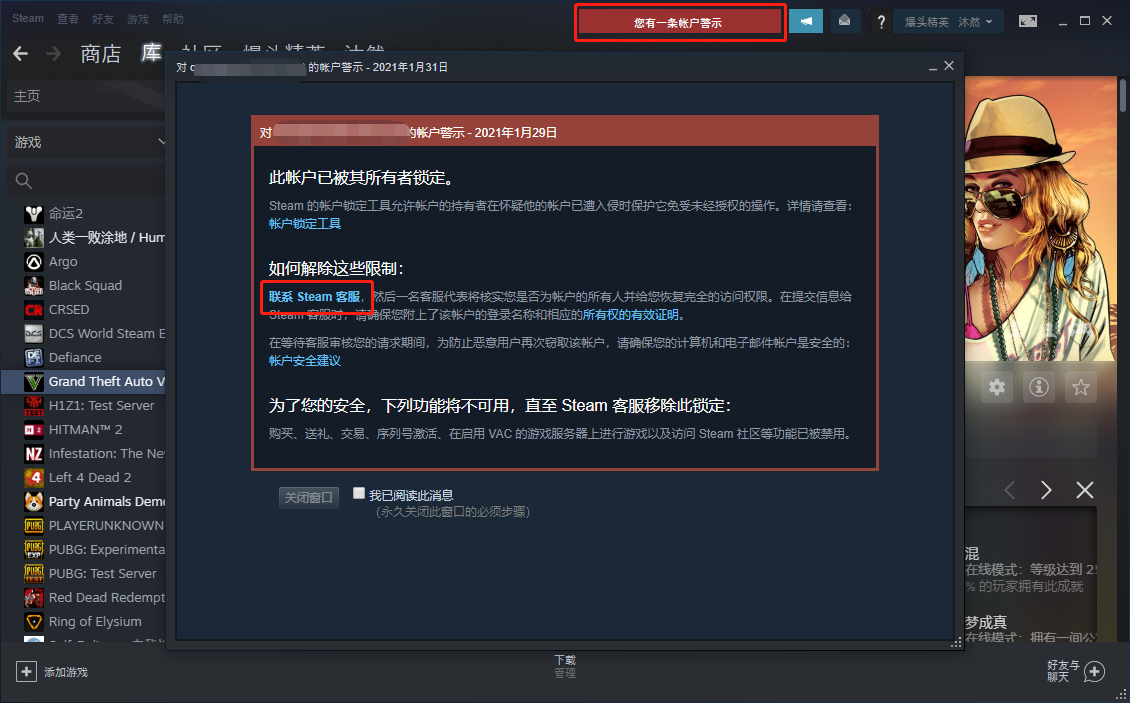Screen dimensions: 1130x703
Task: Open the 帐户安全建议 link
Action: point(305,361)
